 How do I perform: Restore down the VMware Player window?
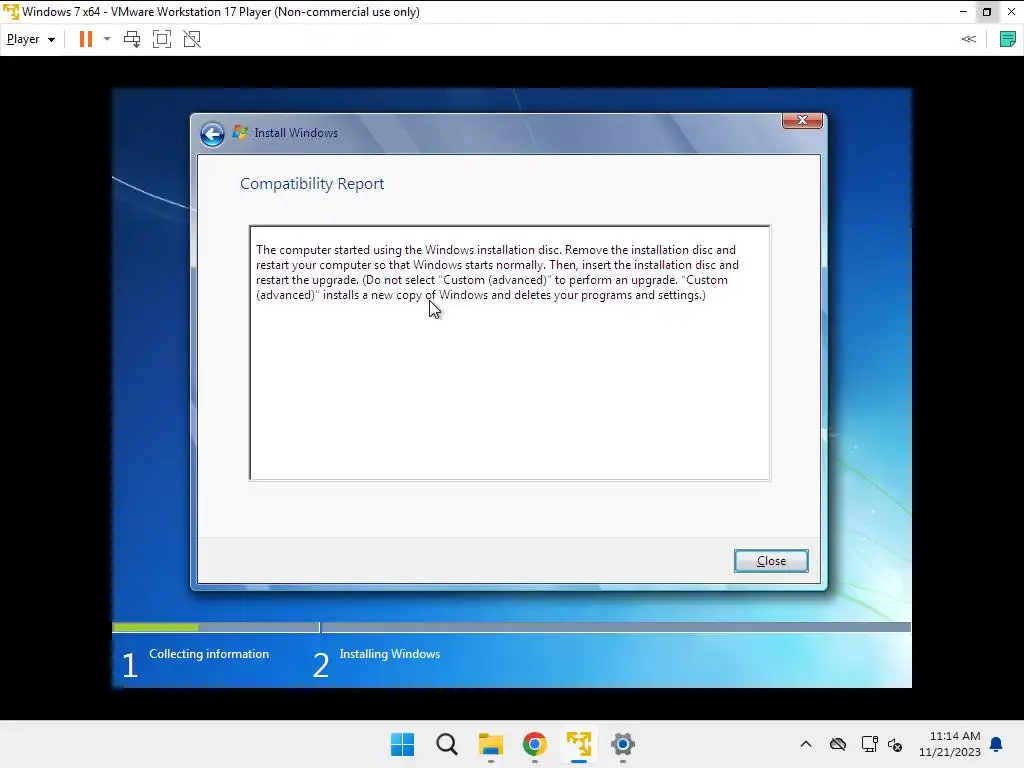tap(987, 12)
